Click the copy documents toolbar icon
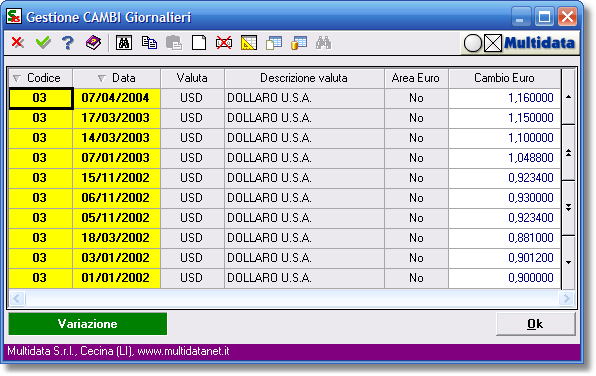 point(149,43)
